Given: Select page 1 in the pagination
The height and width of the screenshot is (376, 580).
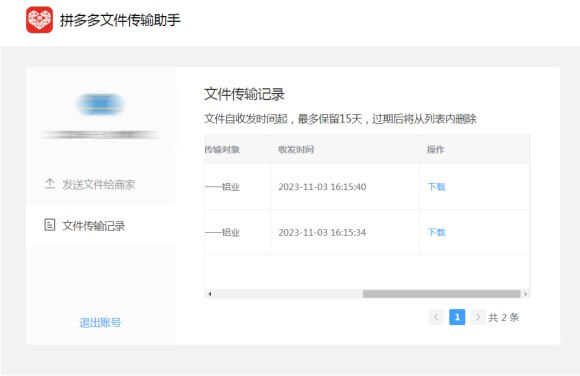Looking at the screenshot, I should (x=457, y=317).
